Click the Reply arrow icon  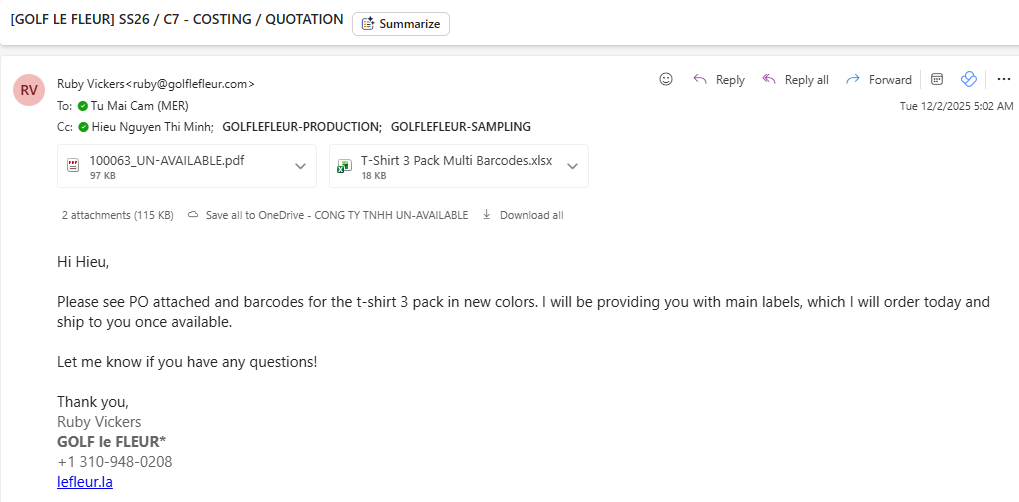pyautogui.click(x=700, y=80)
